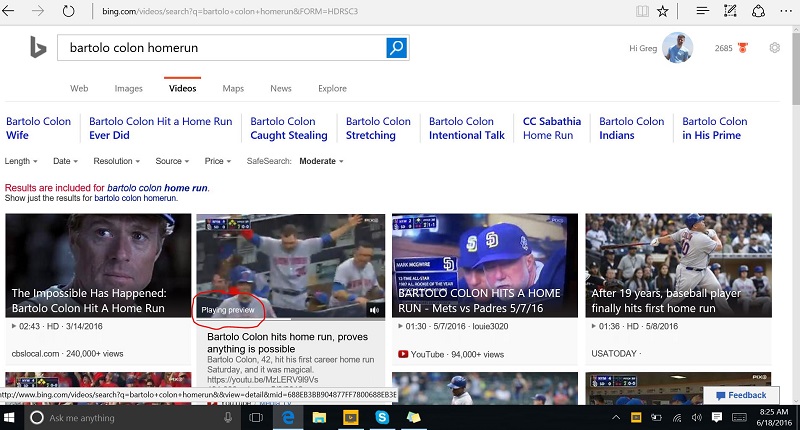800x430 pixels.
Task: Click Cortana Ask me anything box
Action: (x=122, y=418)
